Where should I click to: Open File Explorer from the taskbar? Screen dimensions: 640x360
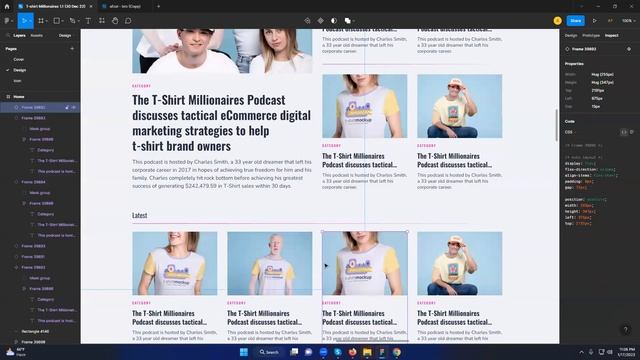coord(367,352)
